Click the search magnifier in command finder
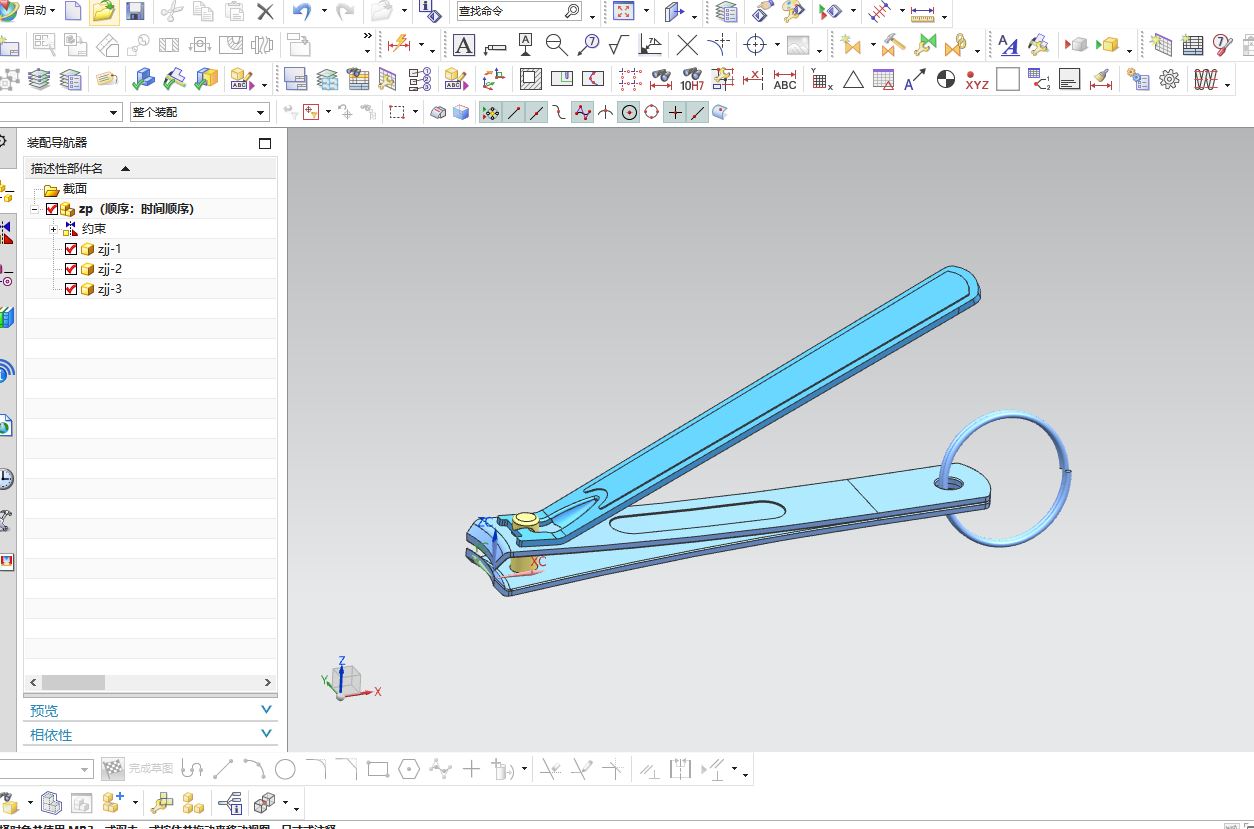Viewport: 1254px width, 829px height. [x=572, y=12]
